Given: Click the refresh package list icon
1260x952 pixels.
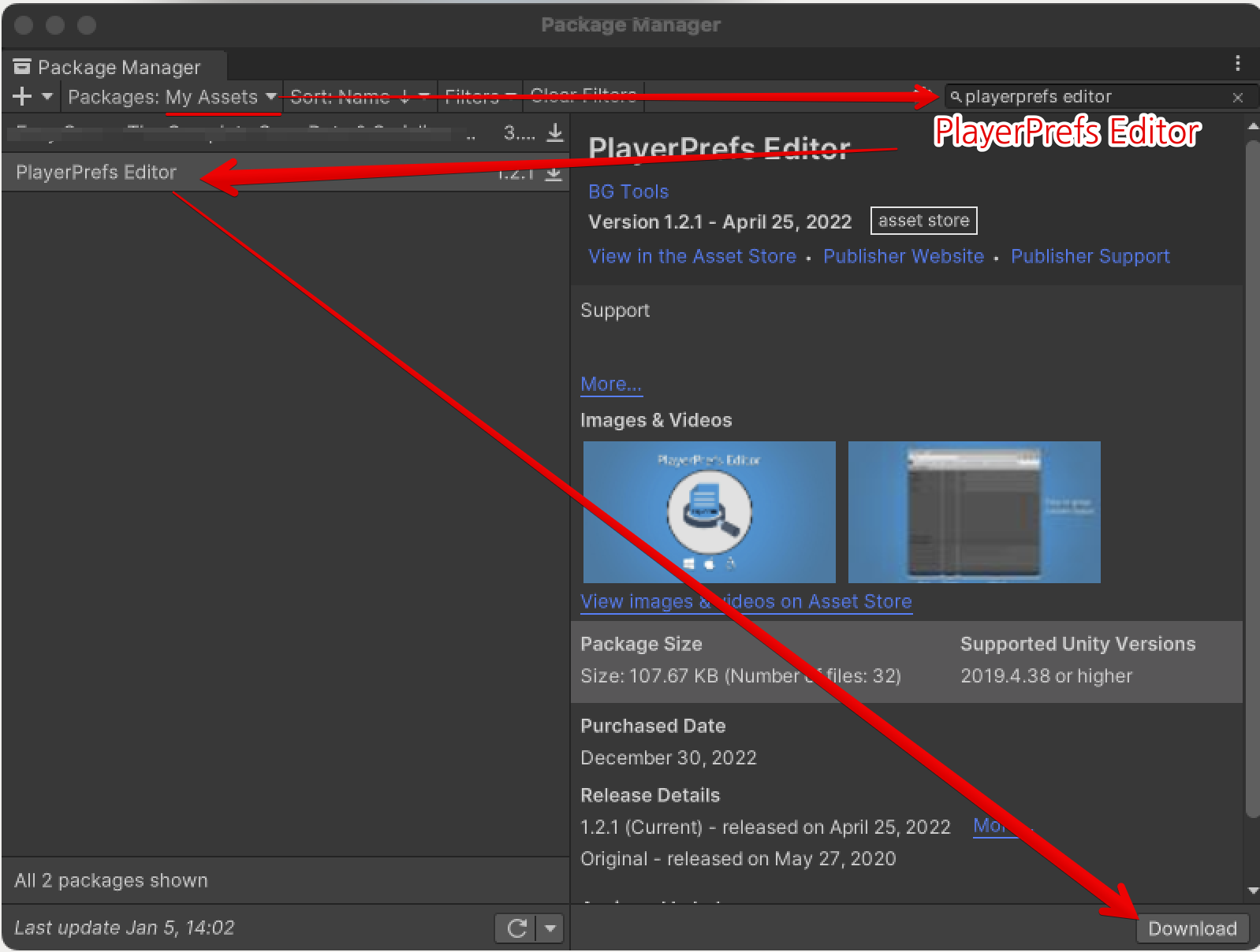Looking at the screenshot, I should 516,928.
